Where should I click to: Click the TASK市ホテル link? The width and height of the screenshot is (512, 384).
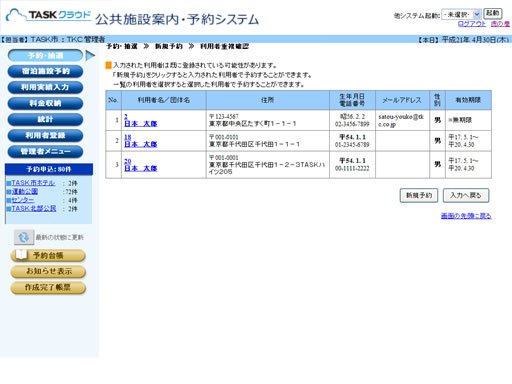click(33, 183)
